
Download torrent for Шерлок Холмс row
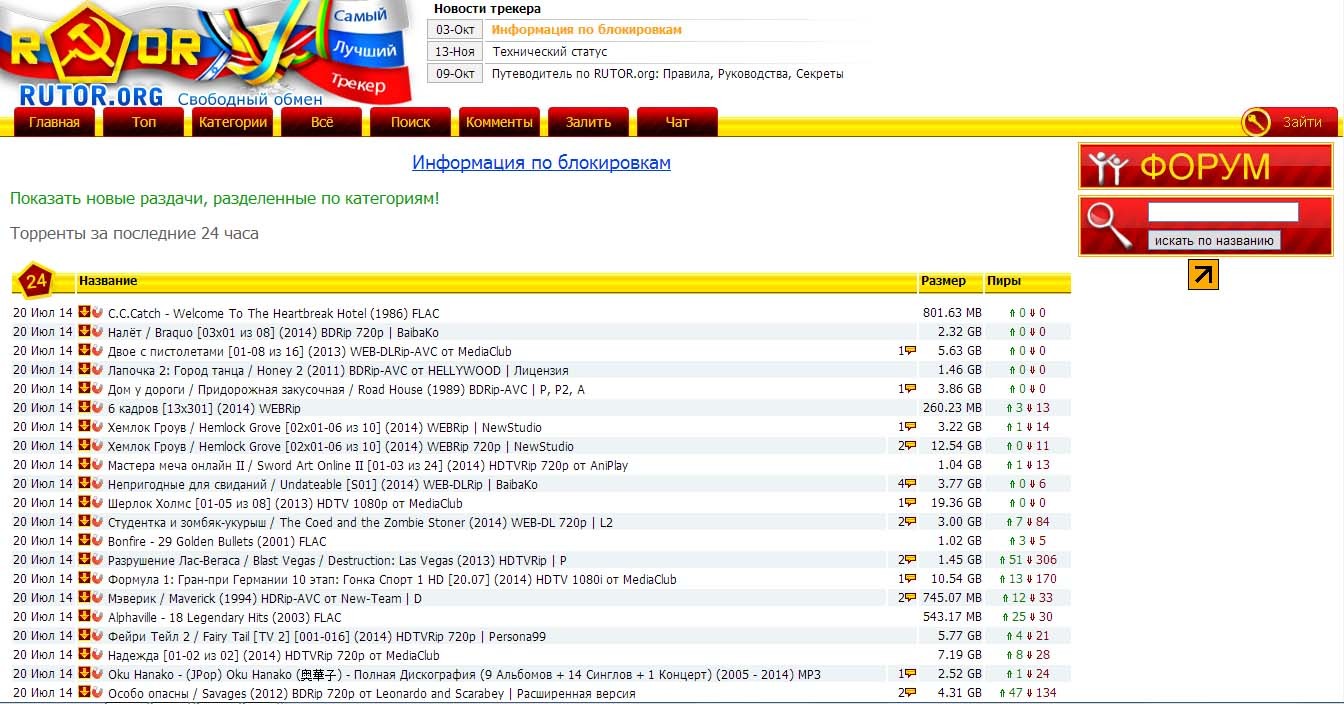tap(85, 503)
